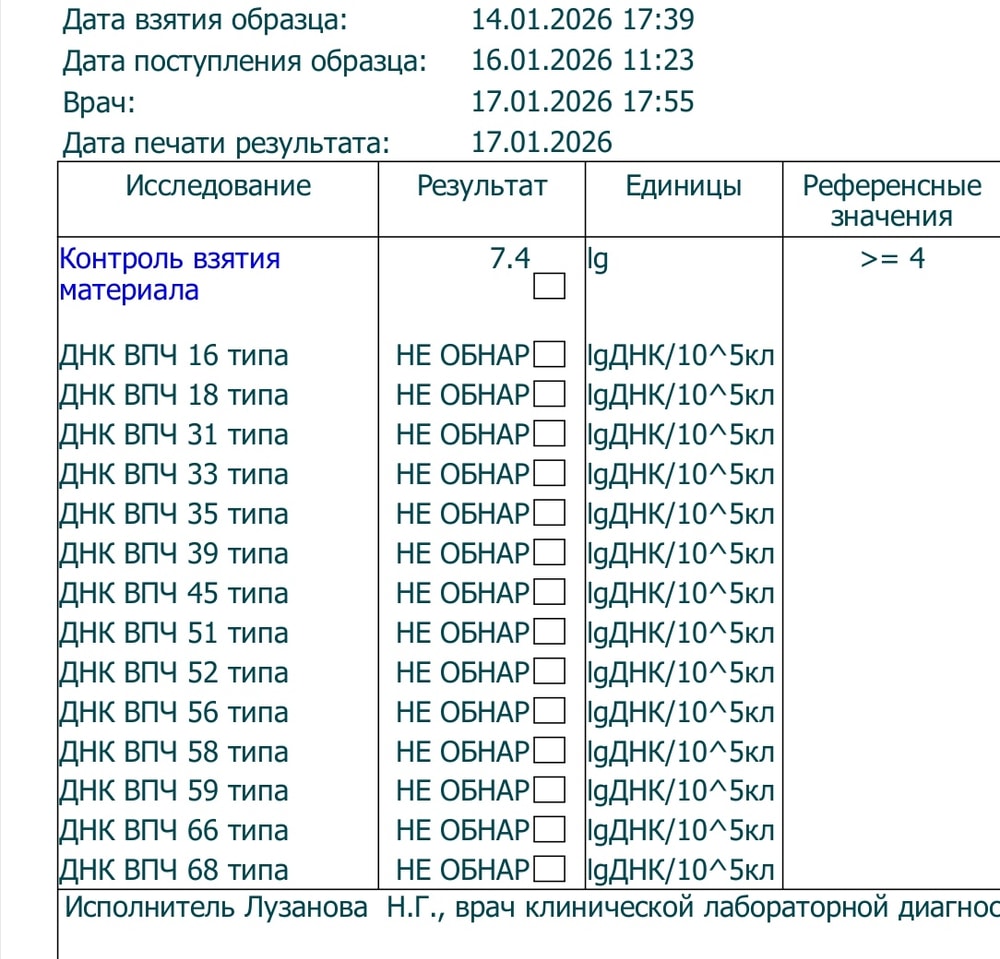Click the Результат column header
The height and width of the screenshot is (959, 1000).
pos(482,186)
